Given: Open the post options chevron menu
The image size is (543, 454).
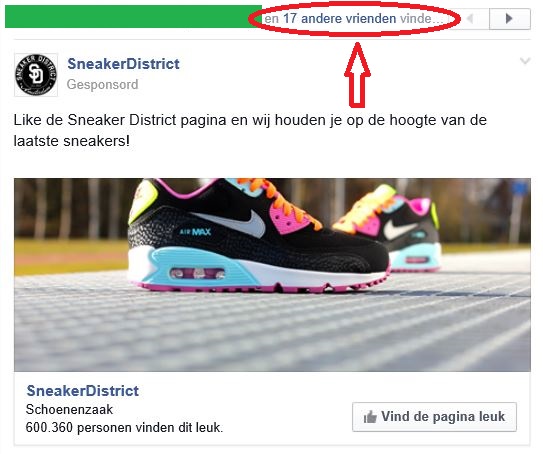Looking at the screenshot, I should [x=525, y=61].
